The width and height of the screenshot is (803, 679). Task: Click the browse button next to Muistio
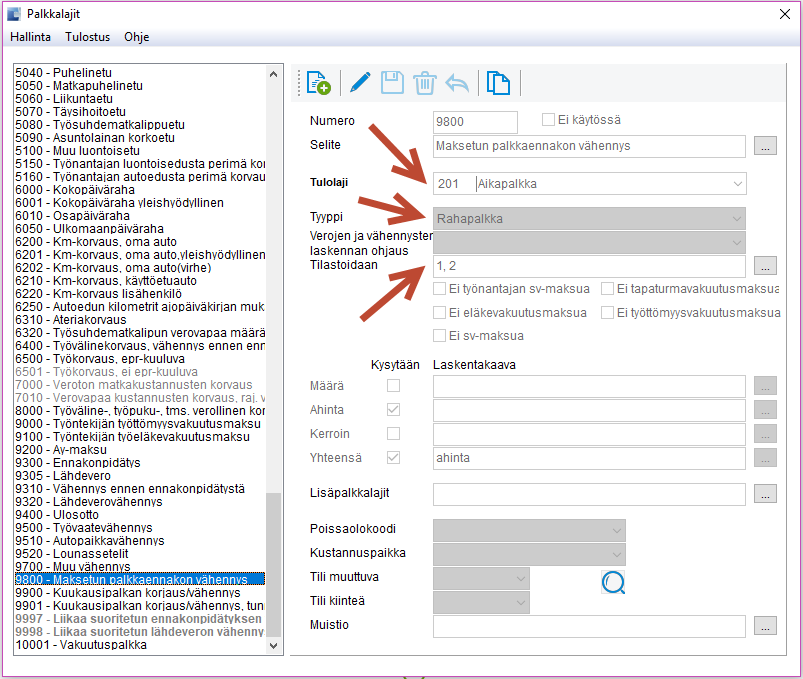pyautogui.click(x=765, y=626)
